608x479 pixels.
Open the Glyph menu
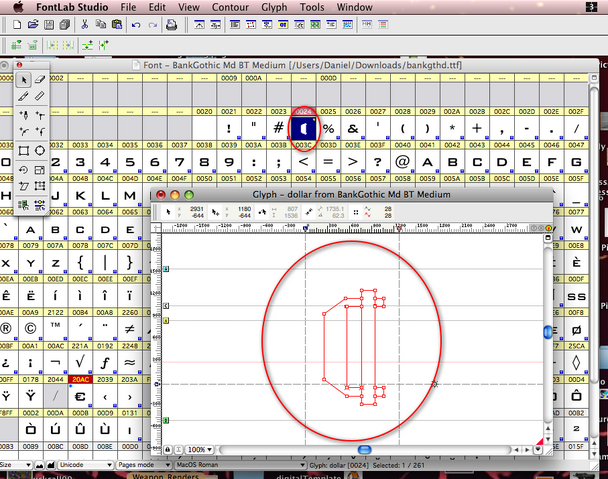(274, 7)
